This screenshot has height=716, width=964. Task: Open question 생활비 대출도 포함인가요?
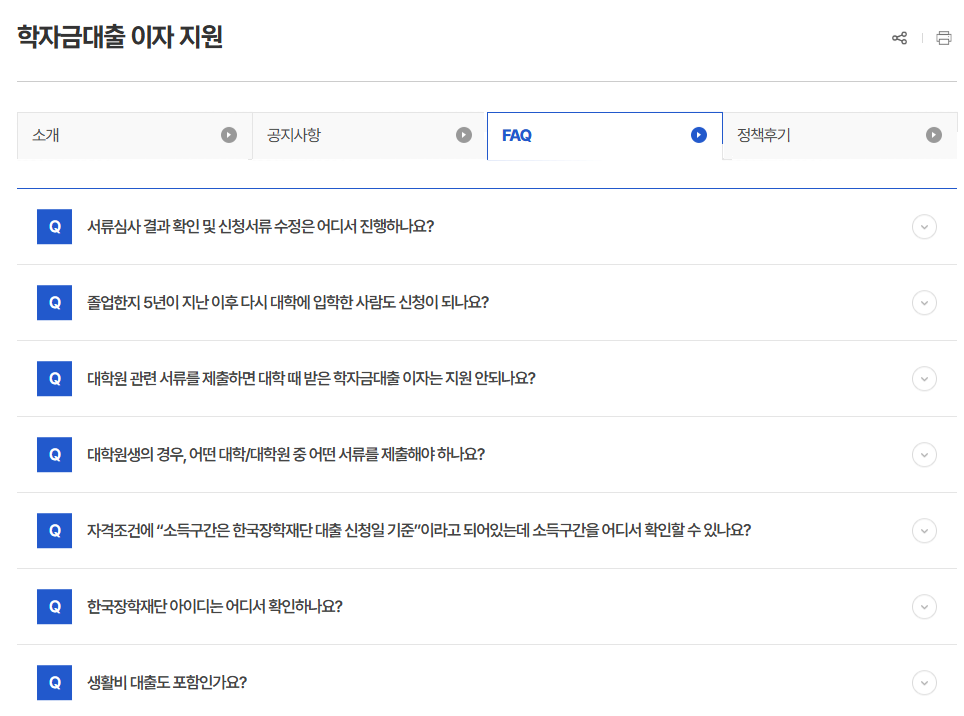point(167,682)
